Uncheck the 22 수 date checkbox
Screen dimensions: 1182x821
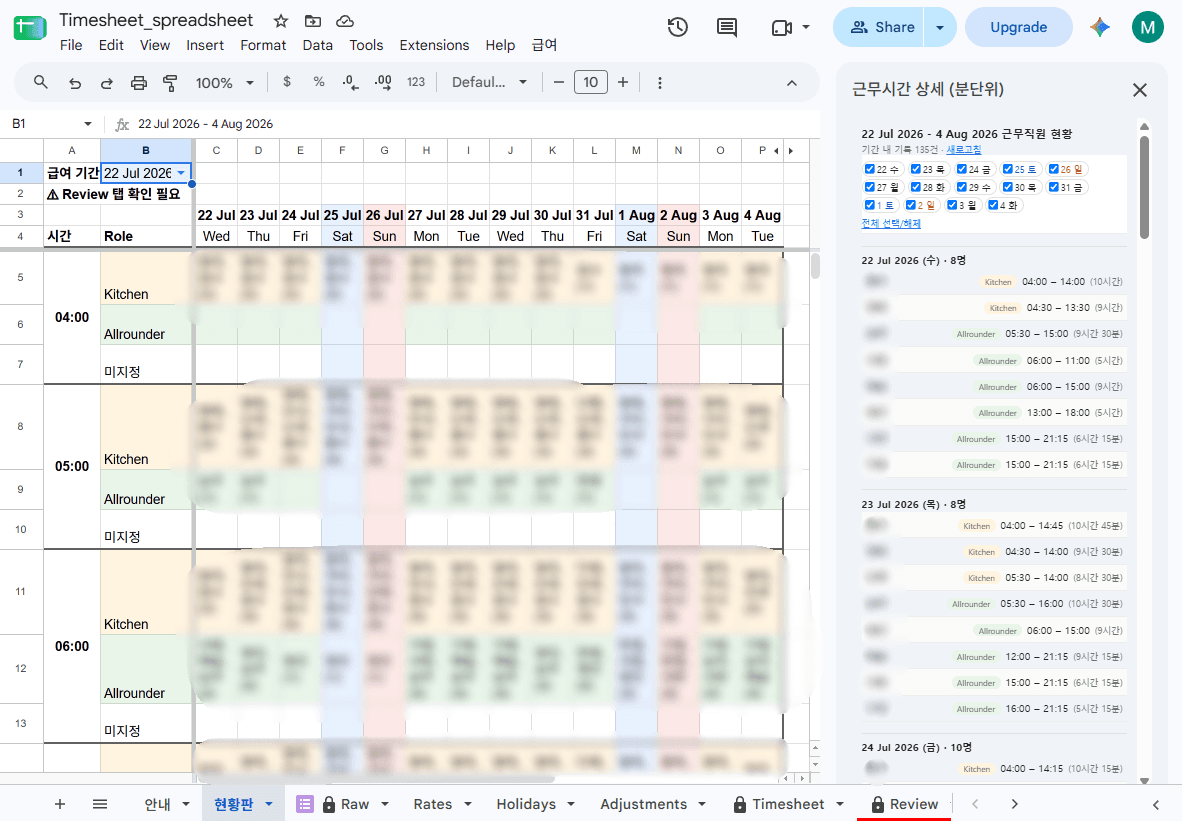(869, 169)
